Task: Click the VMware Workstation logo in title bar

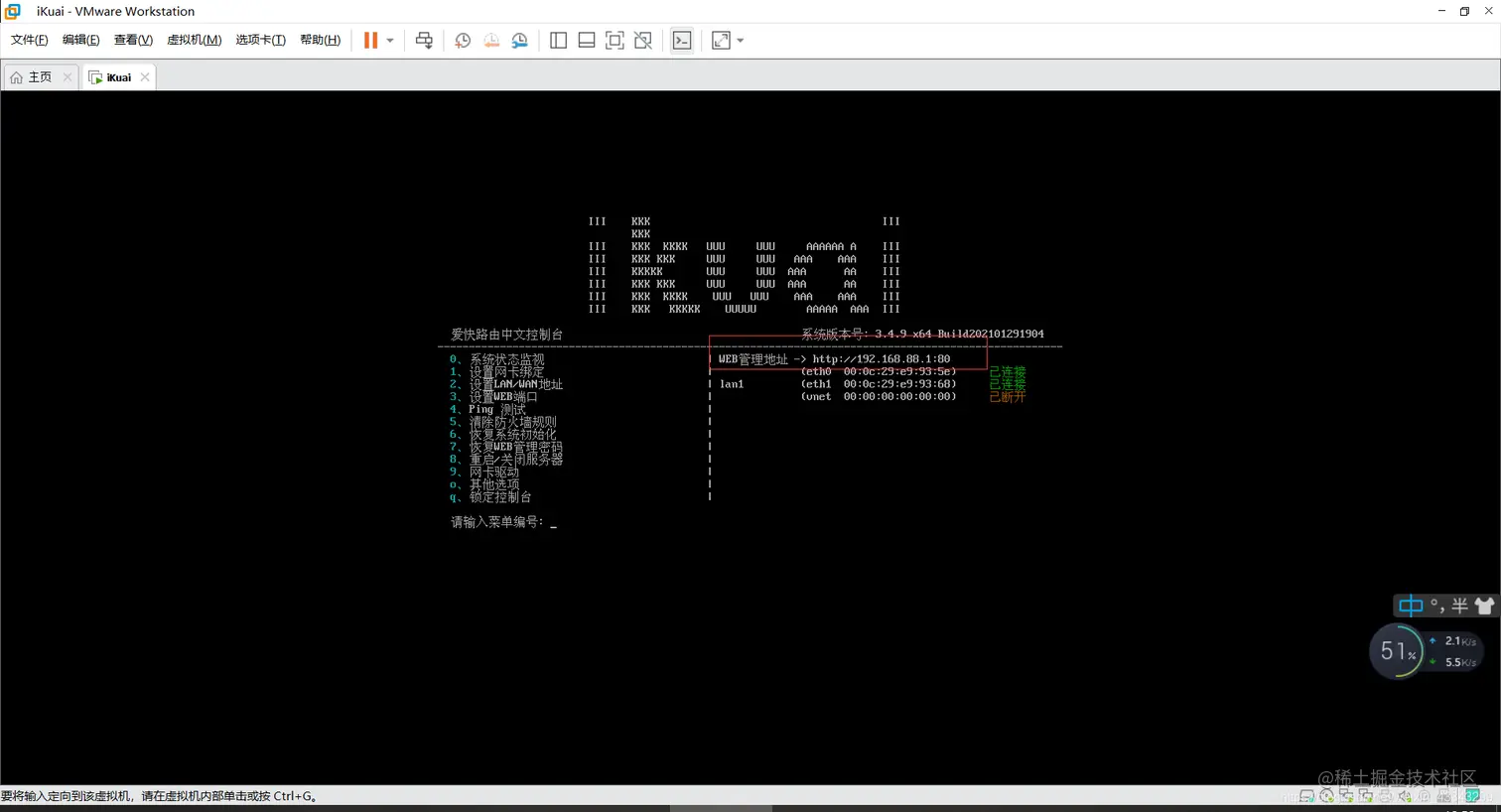Action: click(x=13, y=11)
